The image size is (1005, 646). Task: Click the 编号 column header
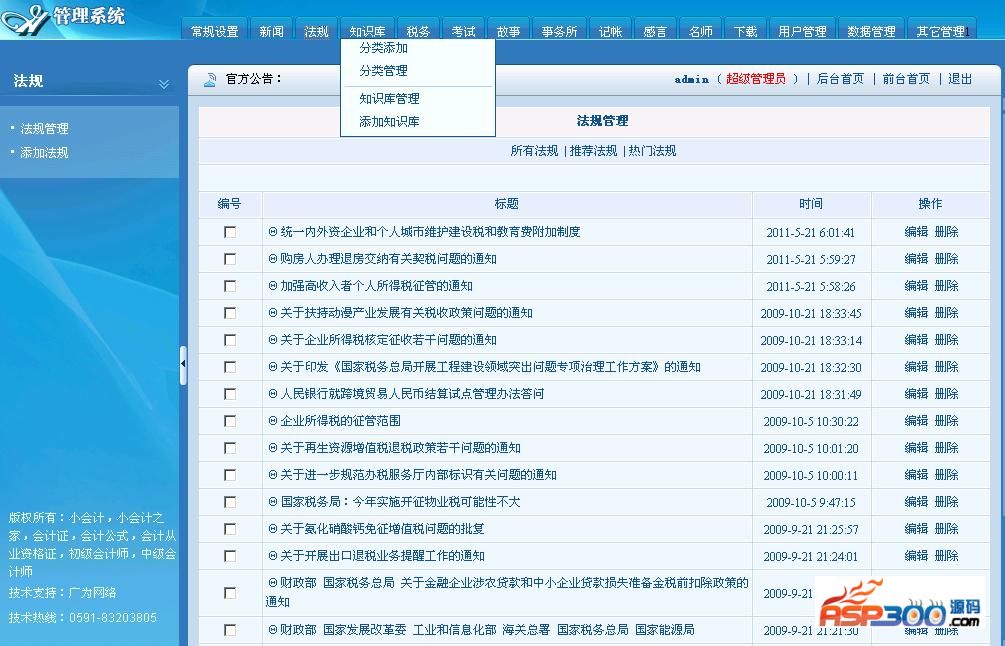[x=229, y=204]
